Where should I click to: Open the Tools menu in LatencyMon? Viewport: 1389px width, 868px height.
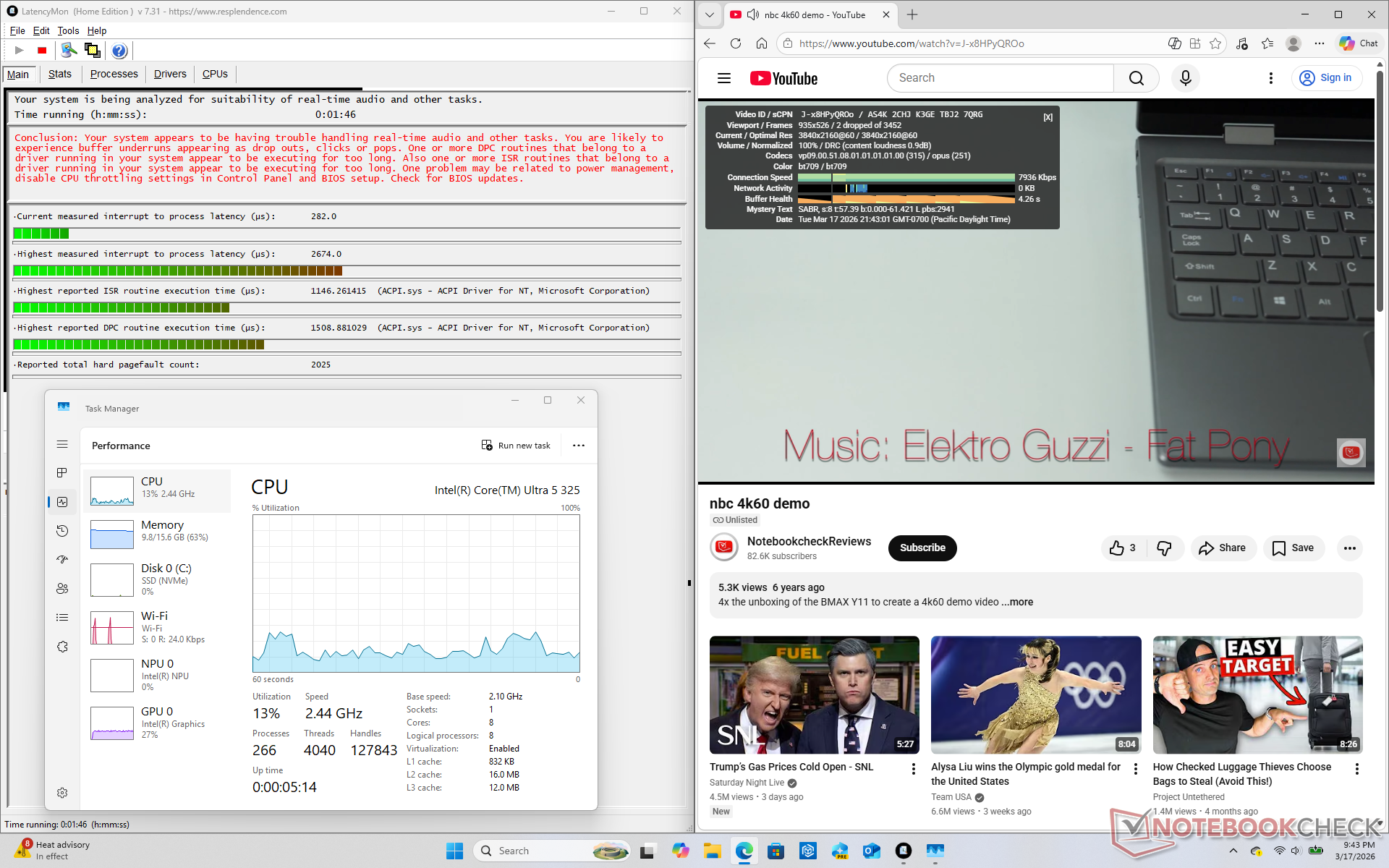[68, 30]
